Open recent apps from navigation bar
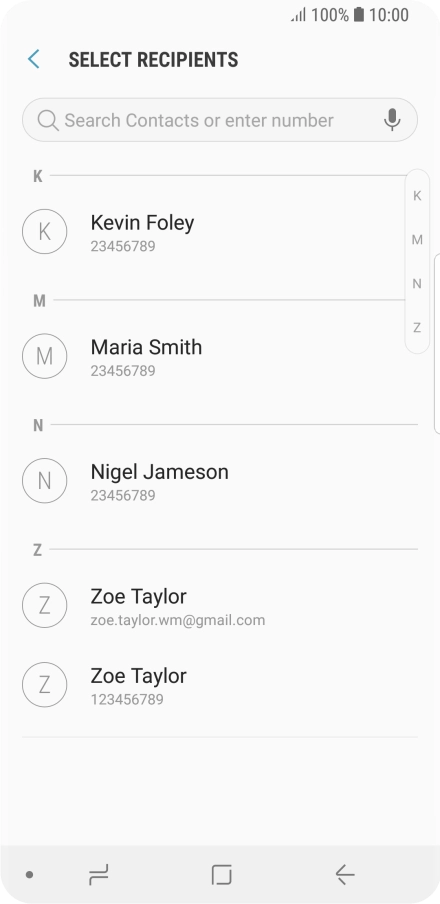Screen dimensions: 440x904 click(99, 875)
